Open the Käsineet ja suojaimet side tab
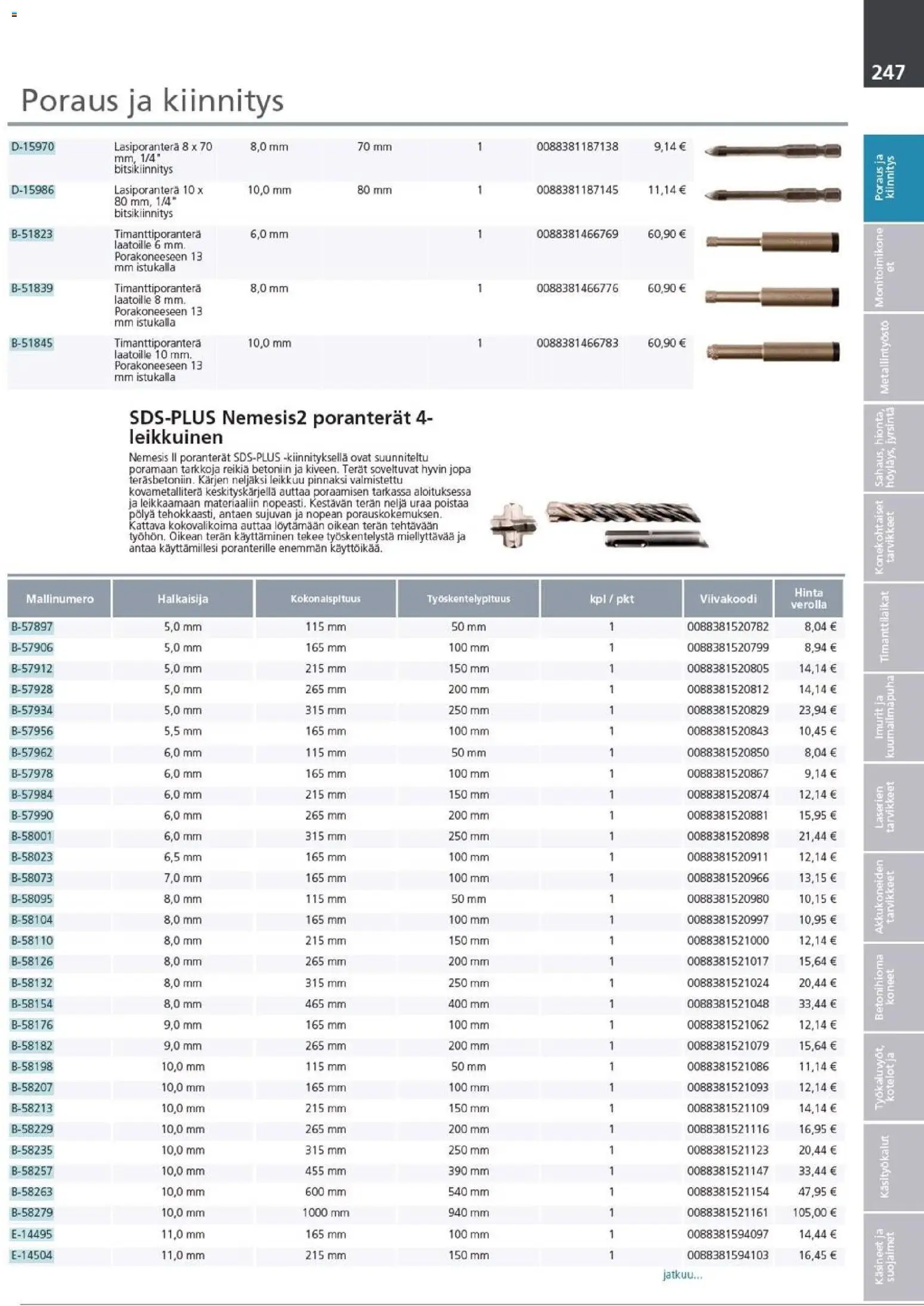Viewport: 924px width, 1306px height. (893, 1258)
